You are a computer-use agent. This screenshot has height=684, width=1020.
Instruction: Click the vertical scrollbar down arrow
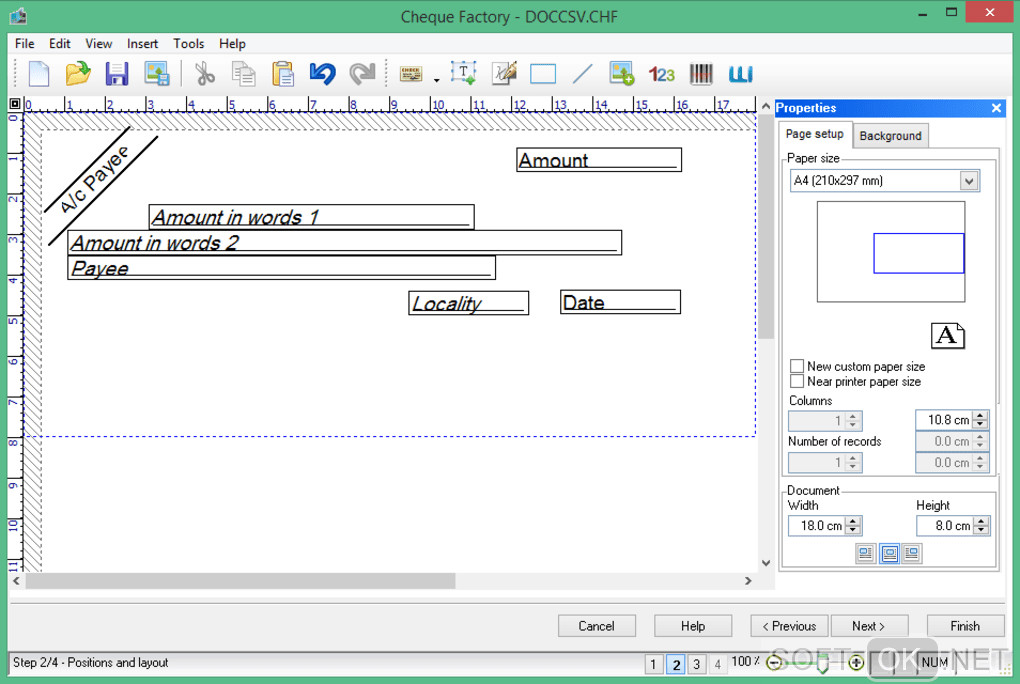tap(766, 563)
